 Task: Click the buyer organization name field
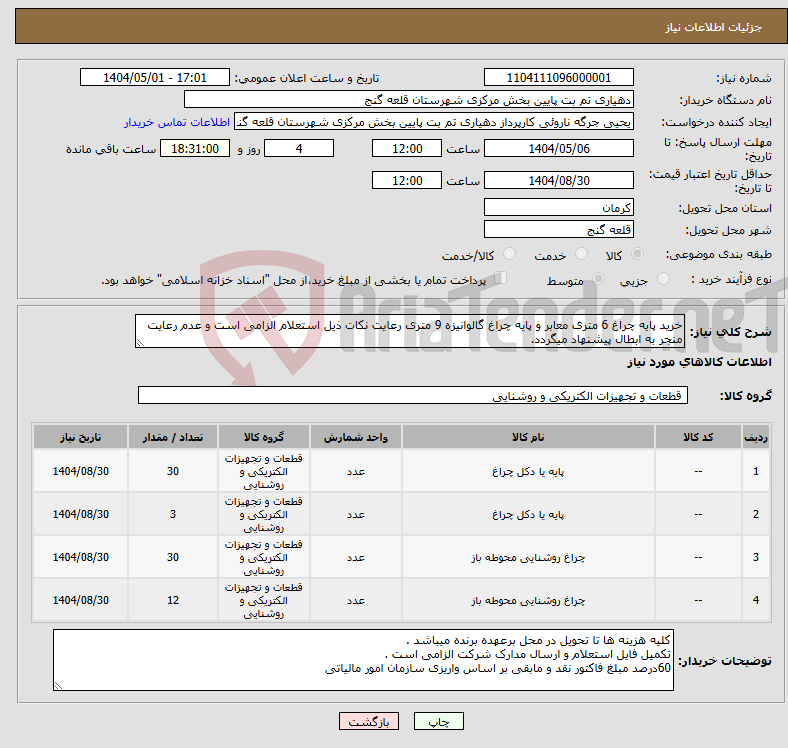409,99
